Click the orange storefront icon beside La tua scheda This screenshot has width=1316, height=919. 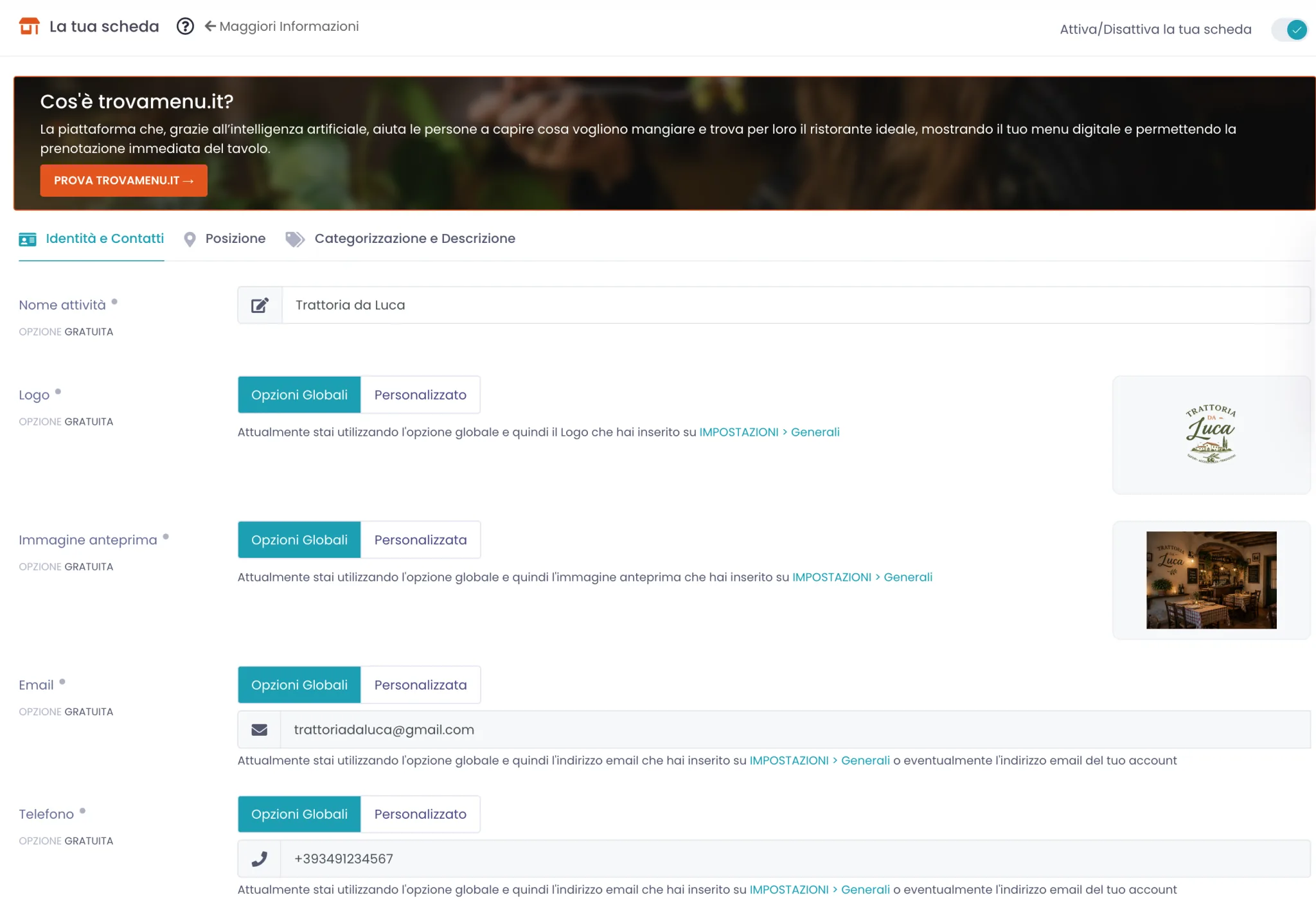[x=30, y=26]
